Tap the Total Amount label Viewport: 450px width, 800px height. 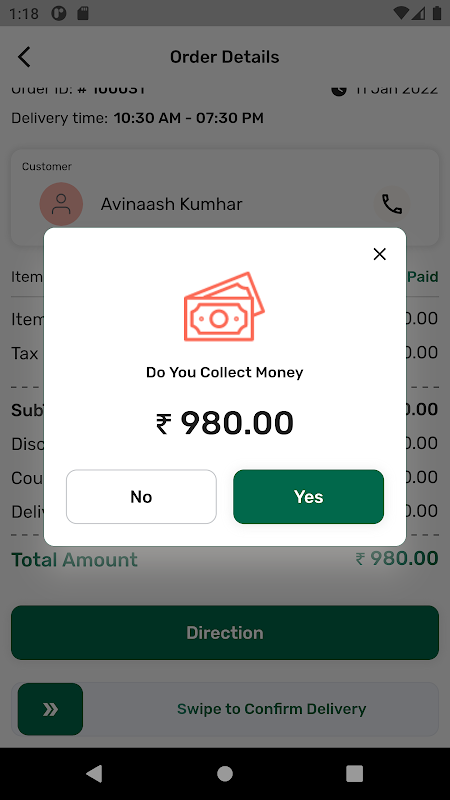tap(74, 560)
